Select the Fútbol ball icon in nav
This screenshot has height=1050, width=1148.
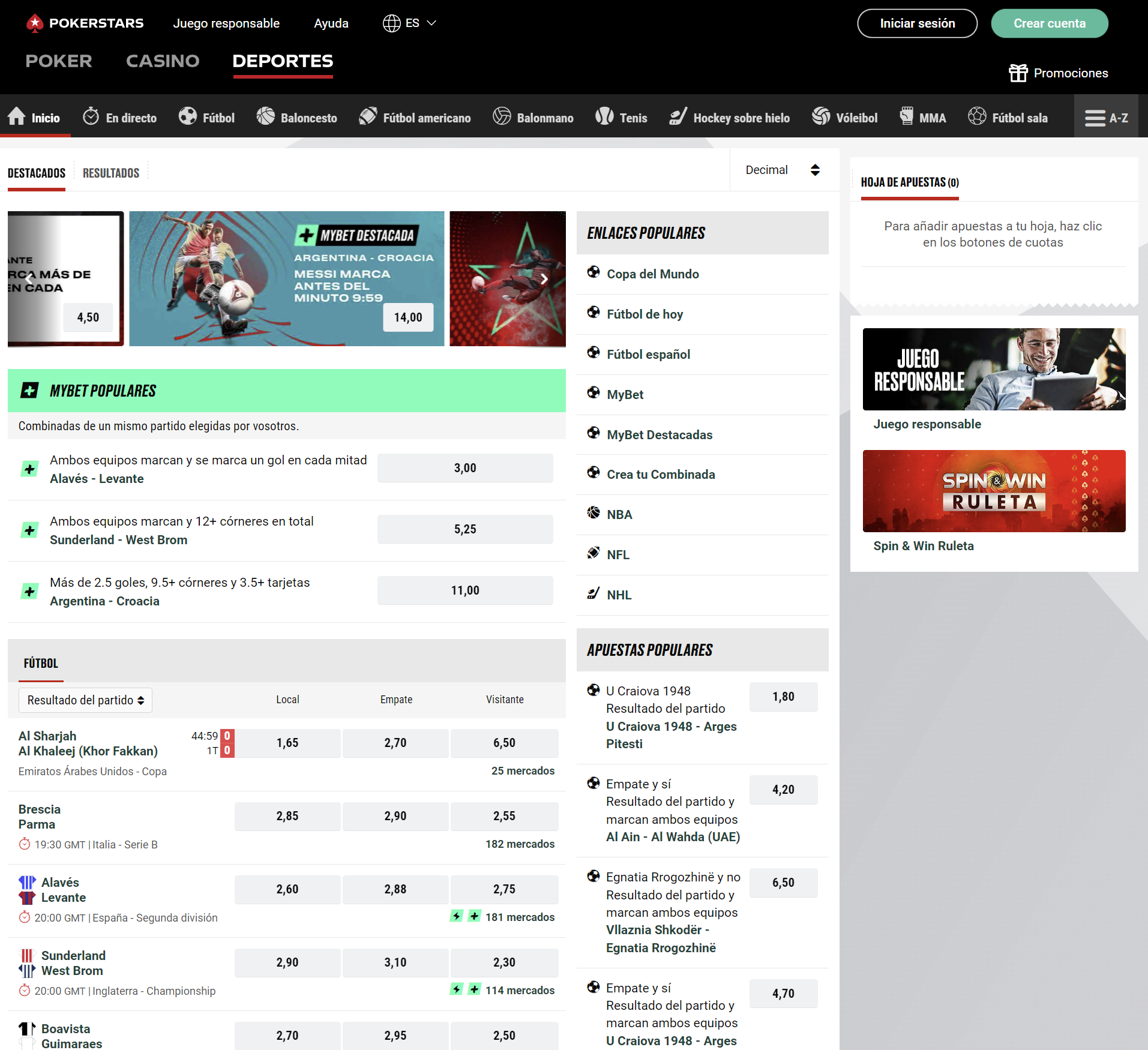[188, 116]
